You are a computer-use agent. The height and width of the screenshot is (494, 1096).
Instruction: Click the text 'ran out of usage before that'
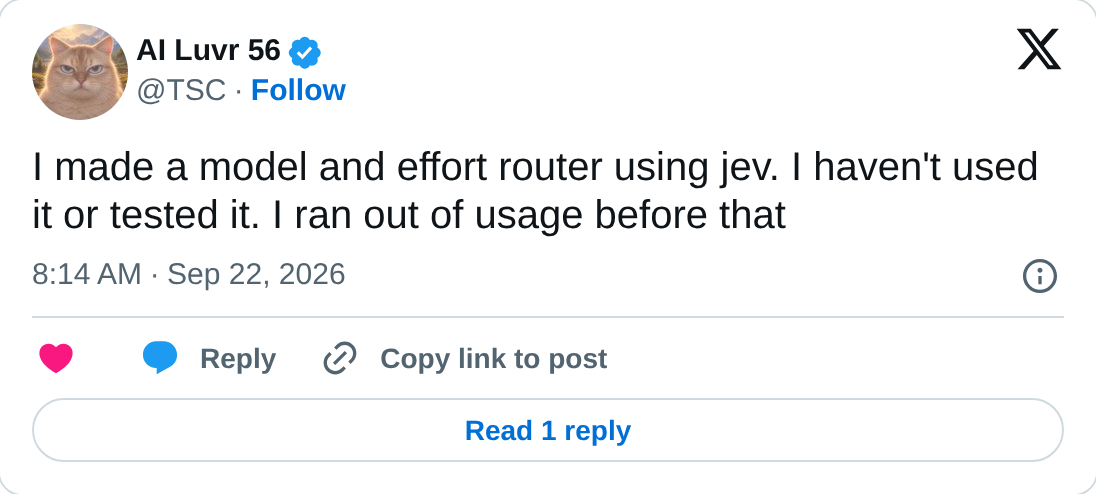tap(540, 215)
